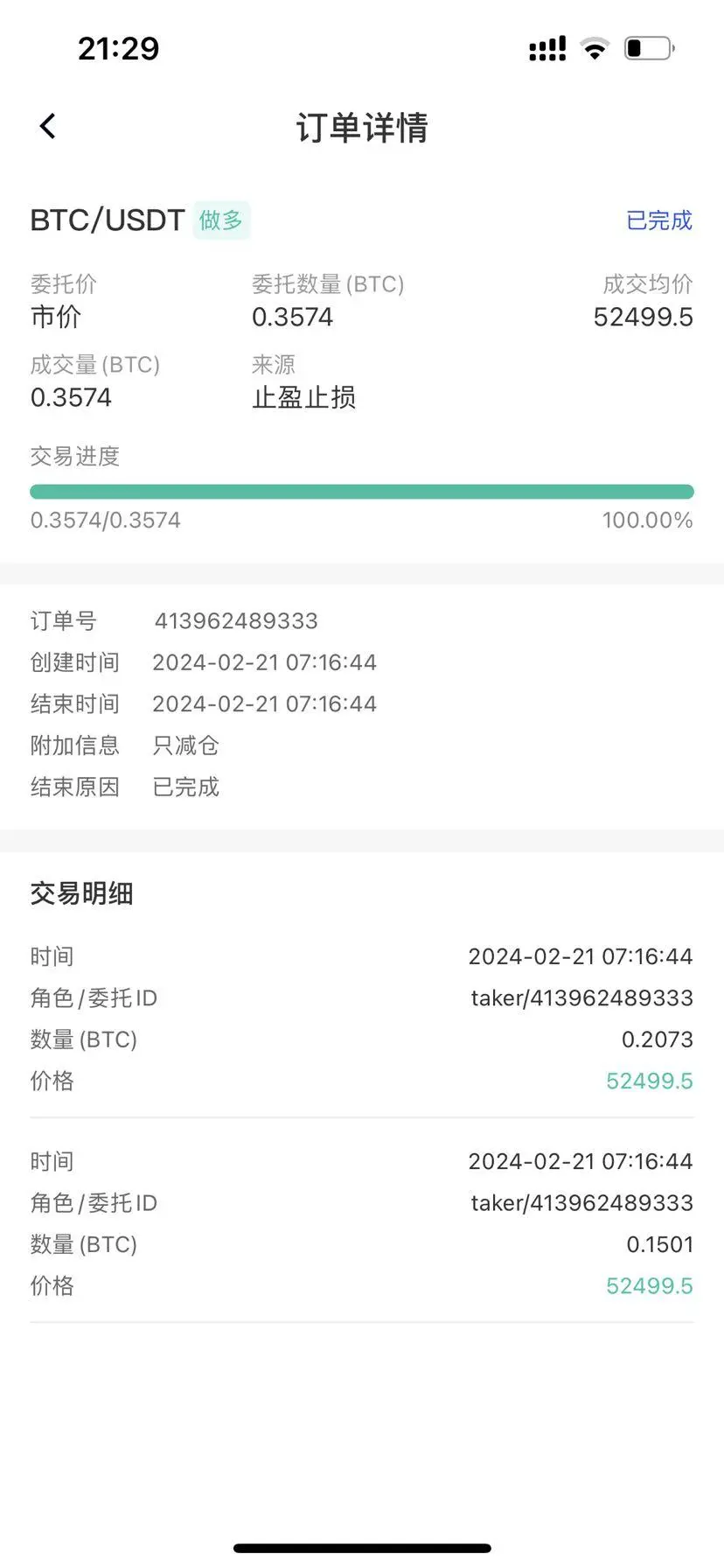Tap the cellular signal bars icon
The image size is (724, 1568).
tap(547, 48)
